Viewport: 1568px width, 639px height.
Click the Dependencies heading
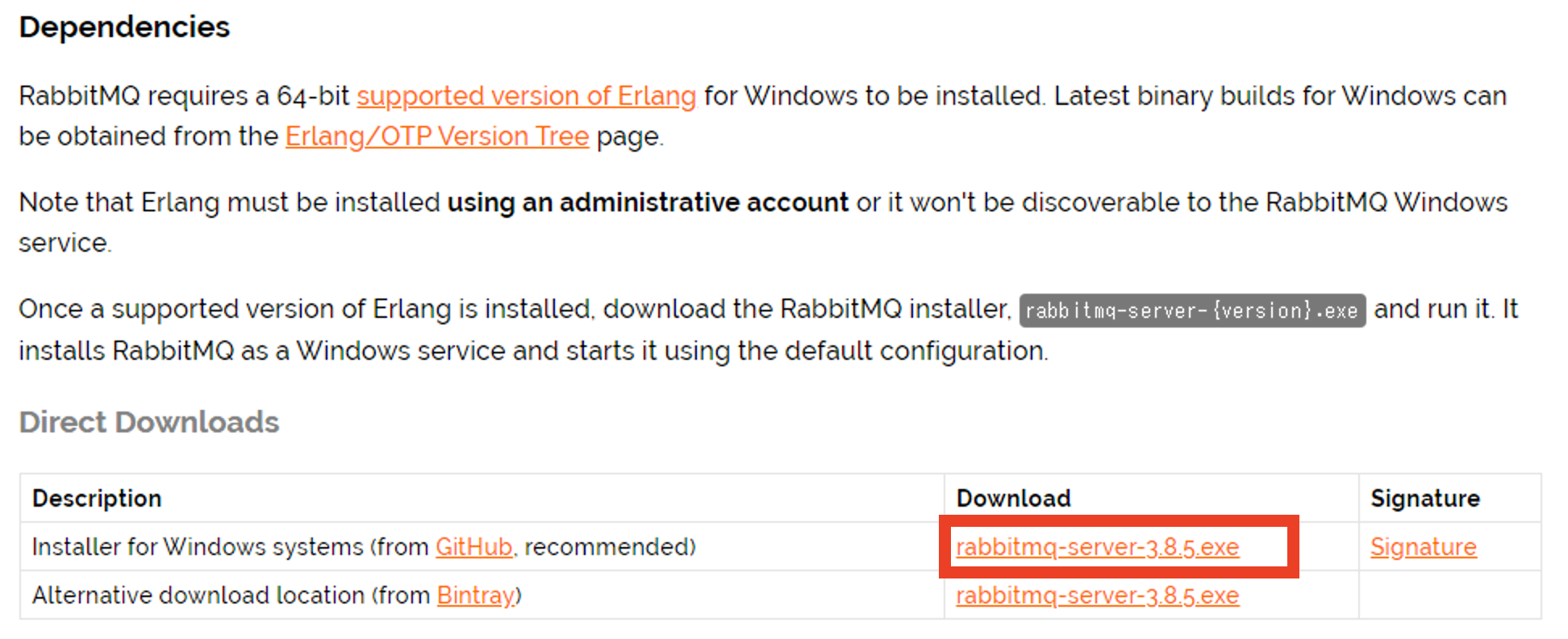pos(125,27)
